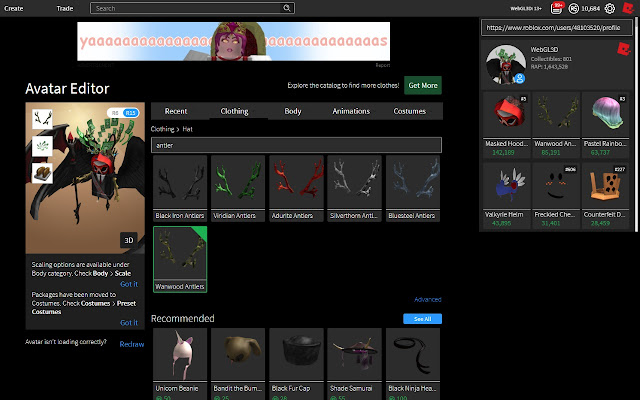Select recommended Black Ninja Headband
This screenshot has height=400, width=640.
coord(413,364)
